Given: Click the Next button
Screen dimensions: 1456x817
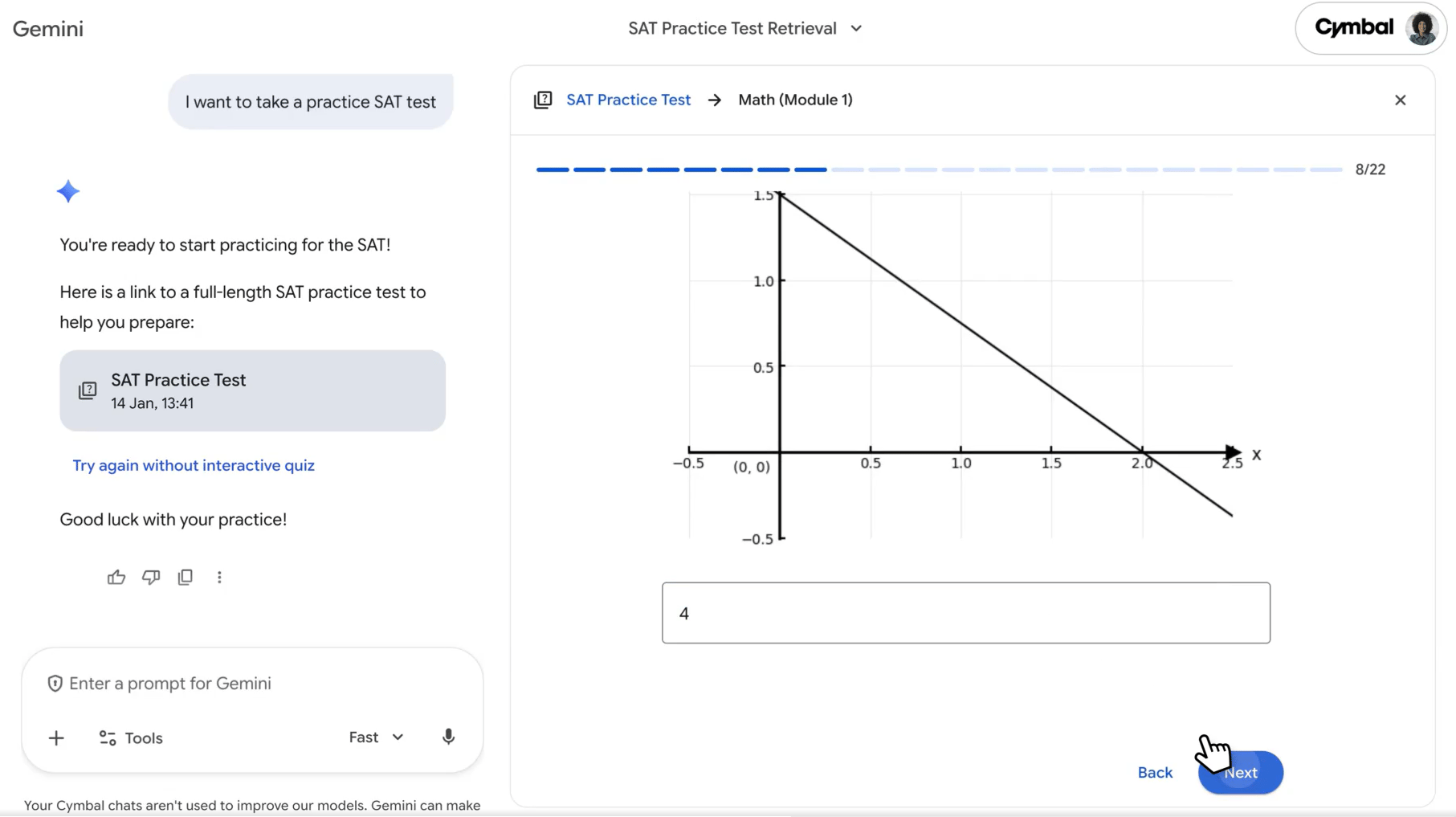Looking at the screenshot, I should (1240, 772).
